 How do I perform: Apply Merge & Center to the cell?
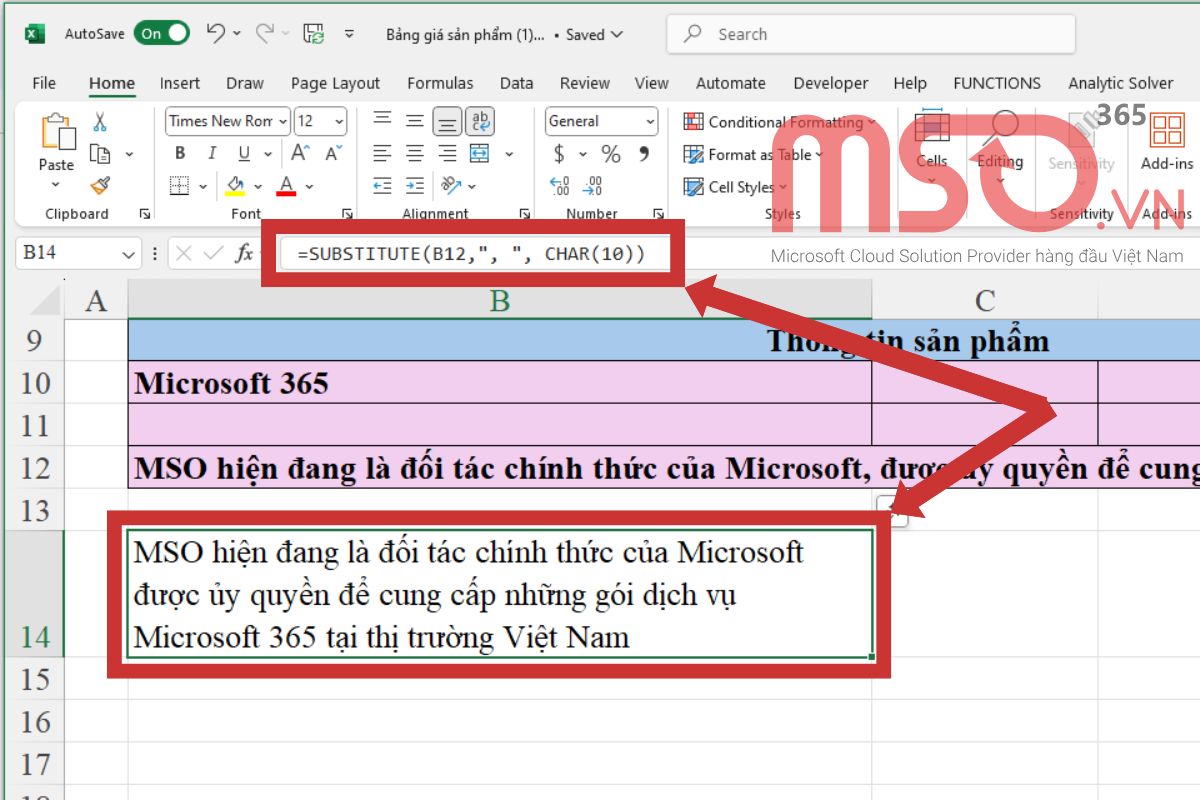click(x=480, y=153)
